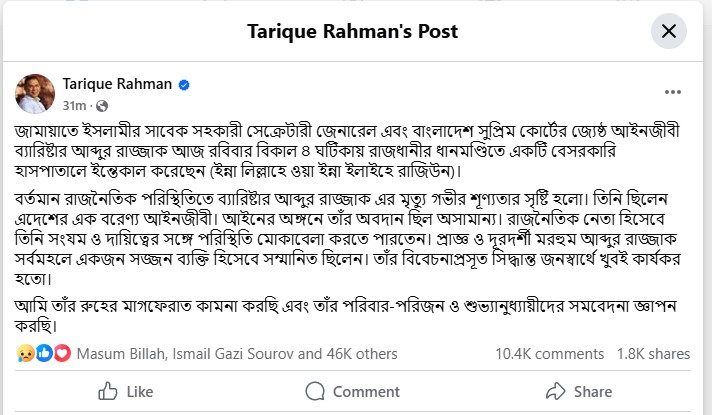
Task: Click the blue verified badge icon
Action: [x=184, y=85]
